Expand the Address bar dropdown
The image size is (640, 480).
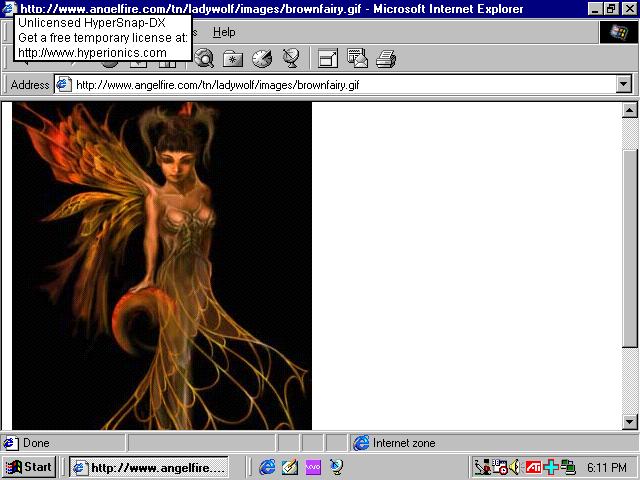[623, 84]
